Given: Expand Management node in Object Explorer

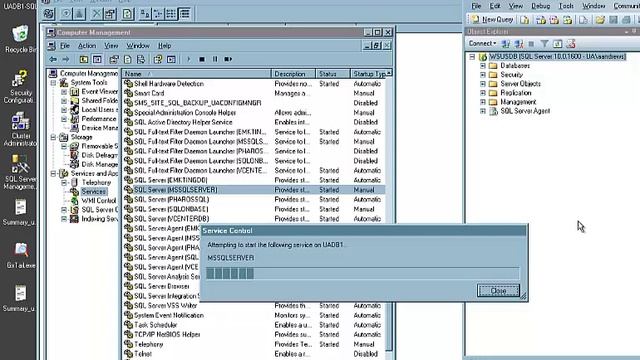Looking at the screenshot, I should (x=483, y=102).
